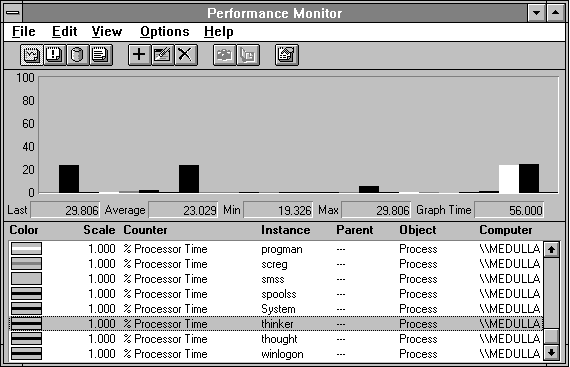Image resolution: width=570 pixels, height=367 pixels.
Task: Click the Edit chart line icon
Action: click(162, 55)
